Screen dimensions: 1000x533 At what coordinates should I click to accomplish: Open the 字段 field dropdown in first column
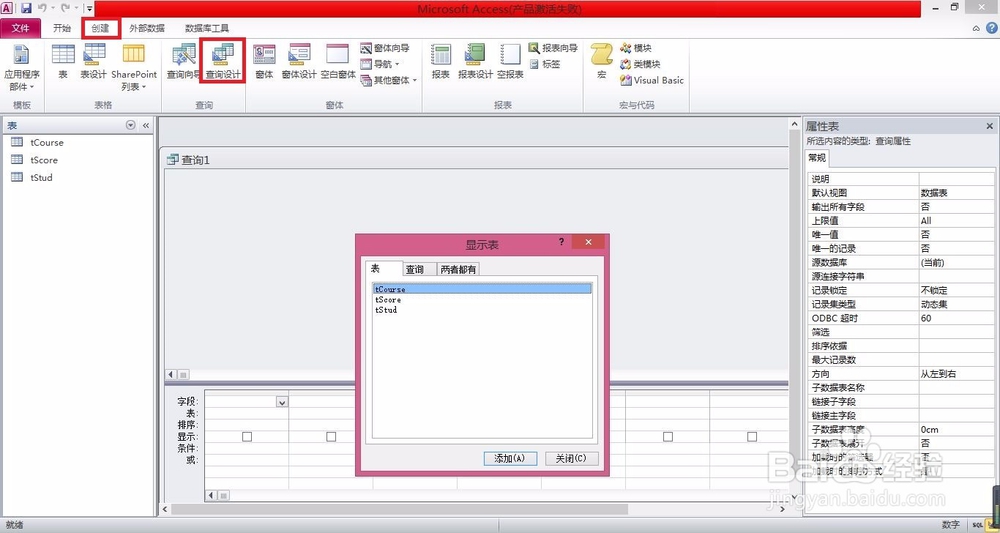282,402
